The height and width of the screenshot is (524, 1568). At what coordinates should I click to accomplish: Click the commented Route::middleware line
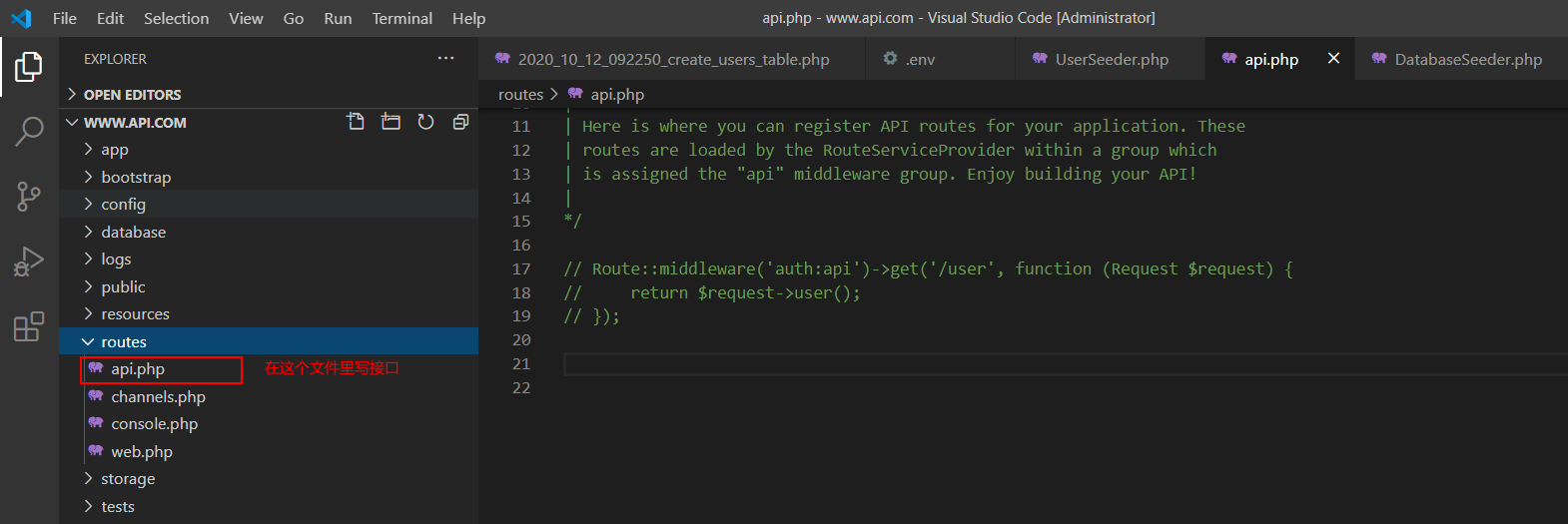click(928, 268)
